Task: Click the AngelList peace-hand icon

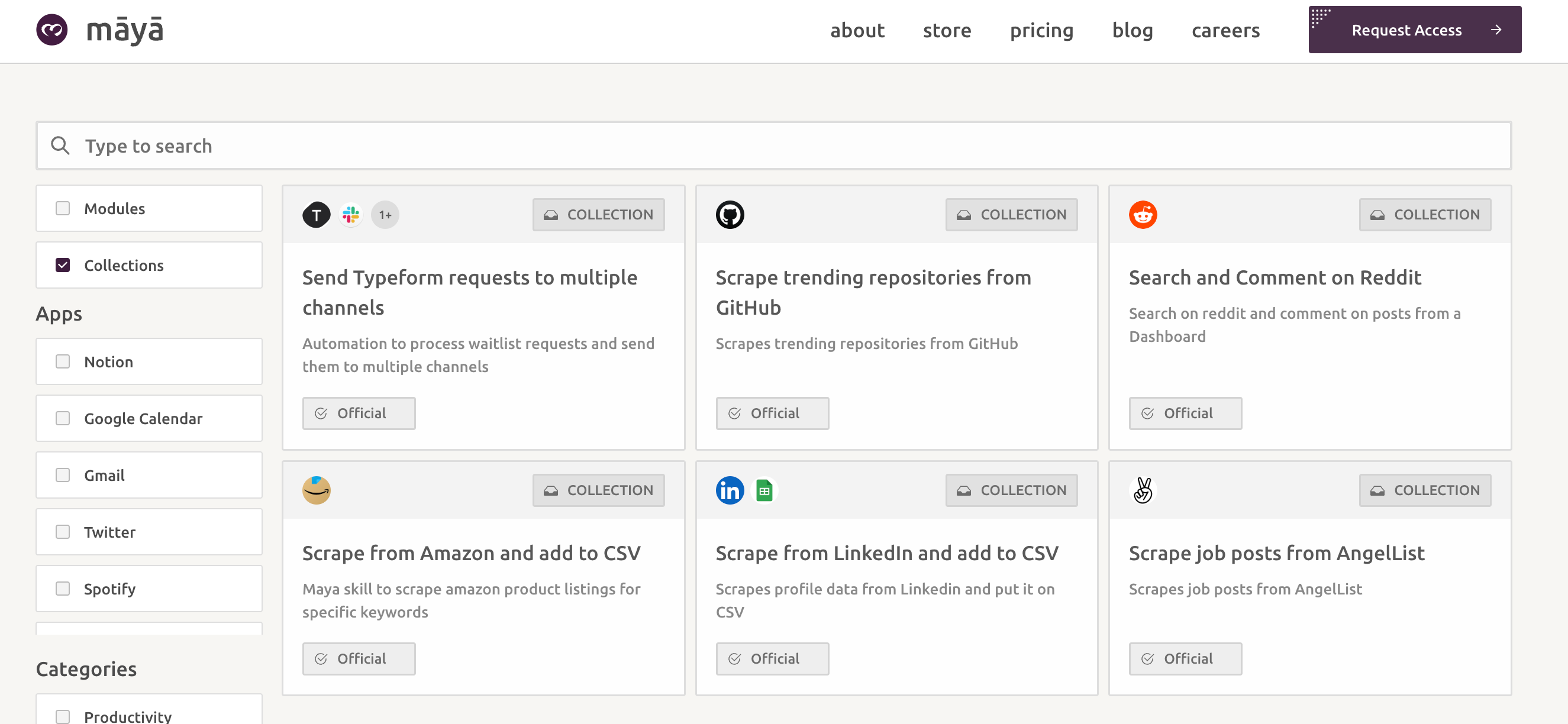Action: coord(1143,490)
